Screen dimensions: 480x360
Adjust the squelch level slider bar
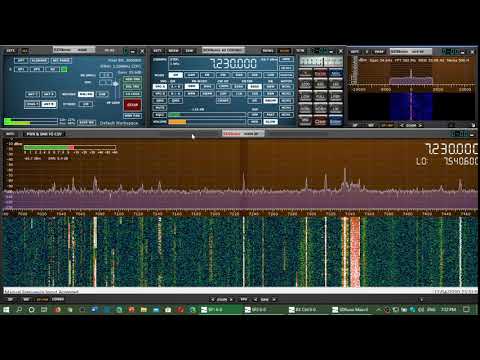click(207, 115)
